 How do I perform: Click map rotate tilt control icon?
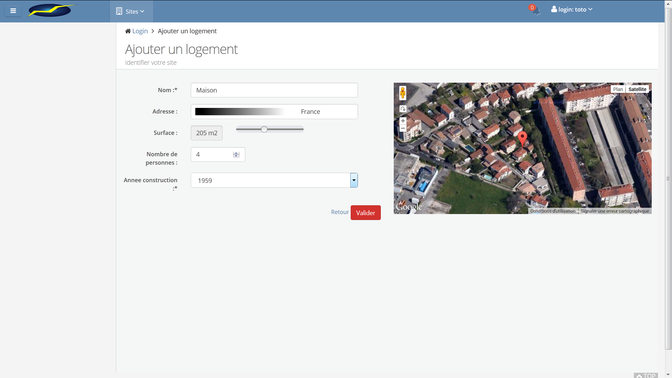(403, 109)
